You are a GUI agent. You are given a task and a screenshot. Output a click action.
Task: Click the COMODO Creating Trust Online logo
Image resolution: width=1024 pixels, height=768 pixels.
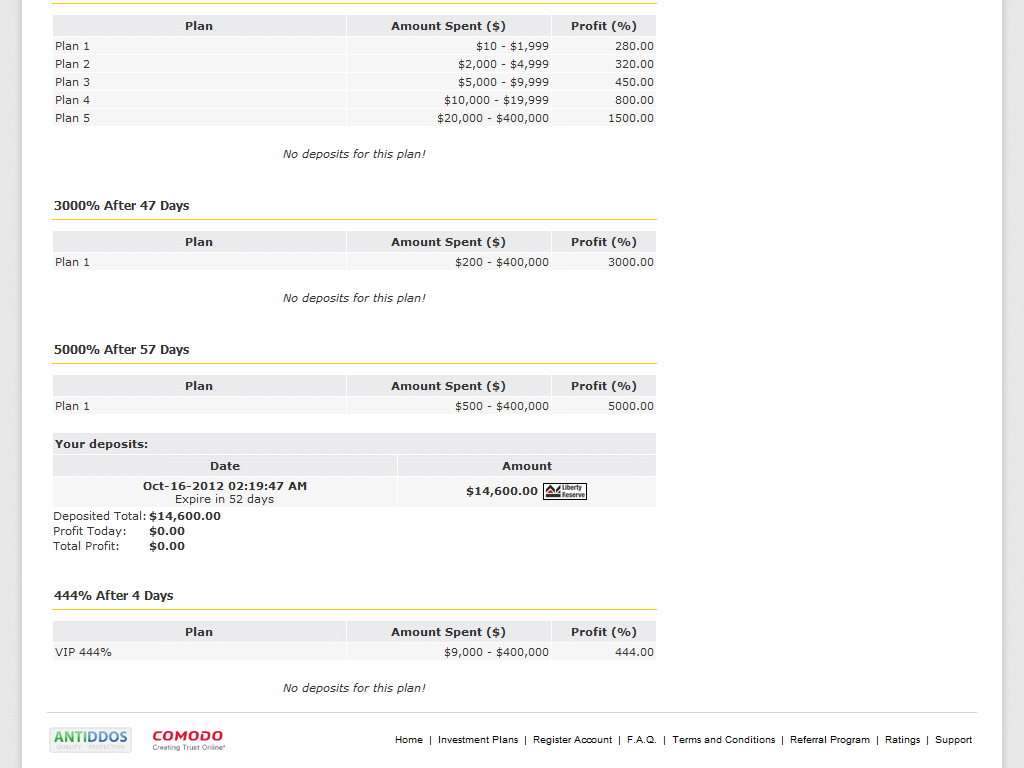188,740
